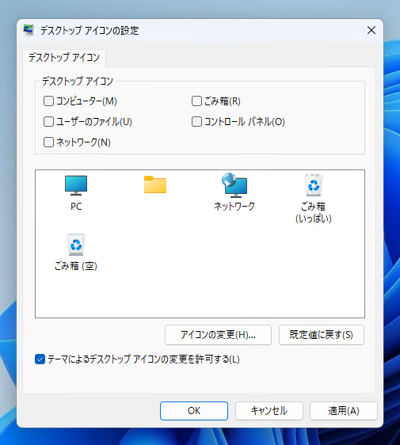Switch to the デスクトップ アイコン tab

point(64,58)
